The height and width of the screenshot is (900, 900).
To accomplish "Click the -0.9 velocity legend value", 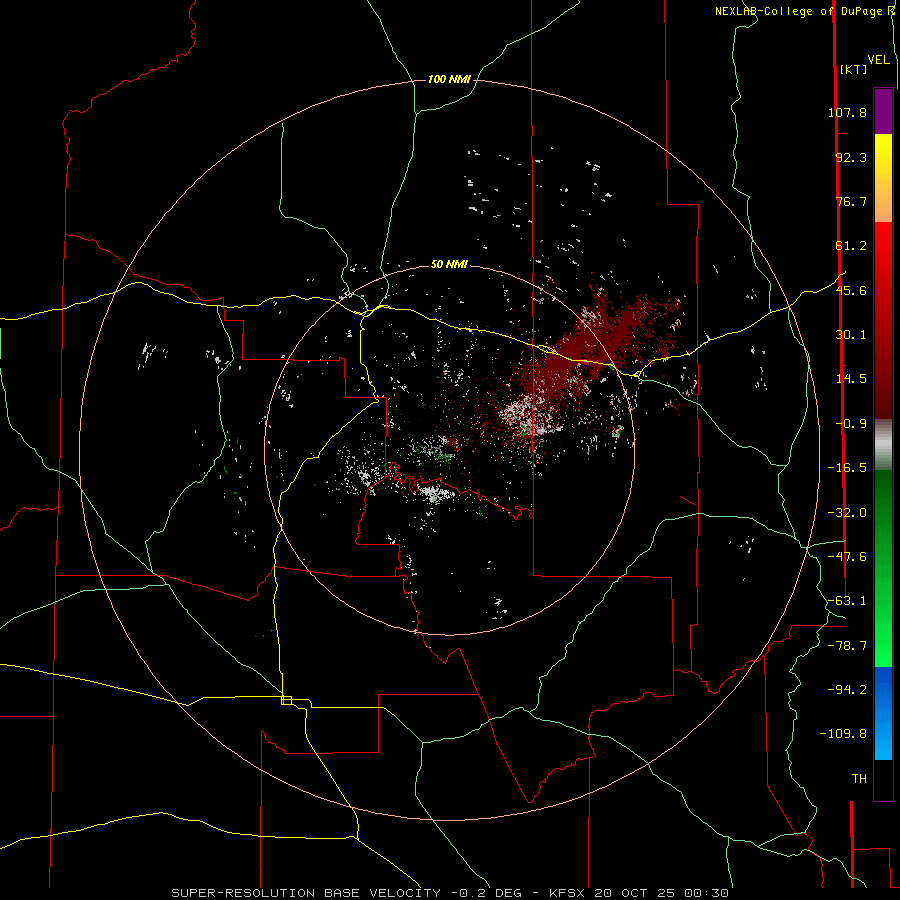I will click(851, 424).
